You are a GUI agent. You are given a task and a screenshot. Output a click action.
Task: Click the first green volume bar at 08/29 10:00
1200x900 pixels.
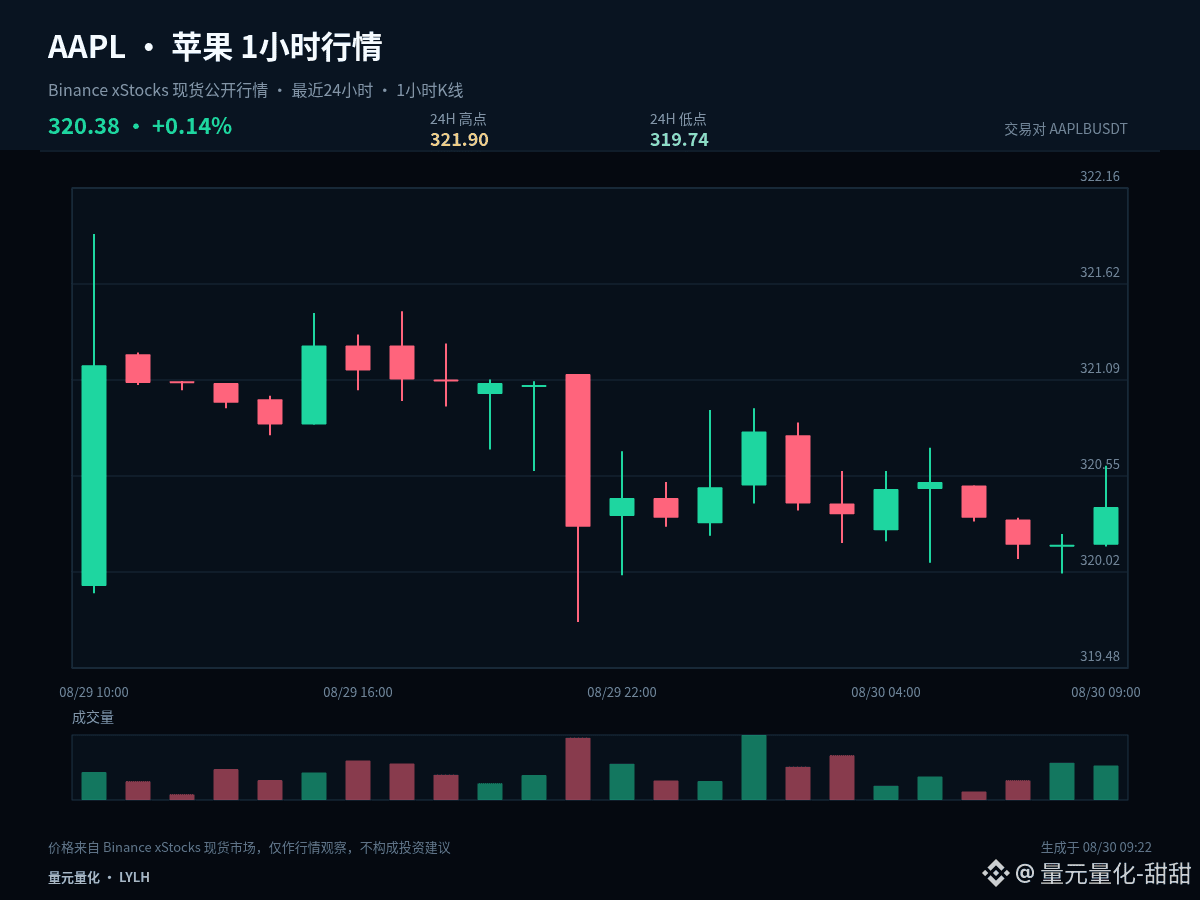pos(94,786)
